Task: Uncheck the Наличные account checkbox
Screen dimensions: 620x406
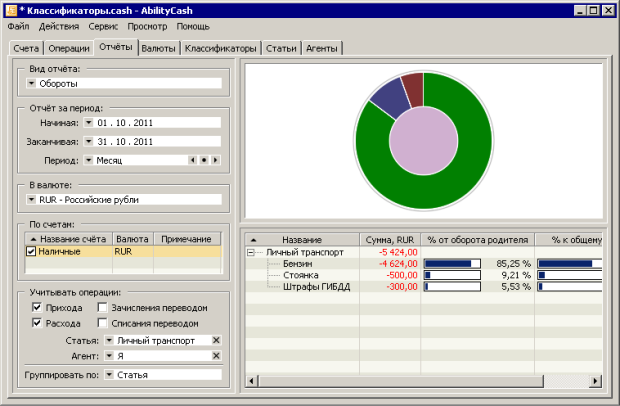Action: 31,253
